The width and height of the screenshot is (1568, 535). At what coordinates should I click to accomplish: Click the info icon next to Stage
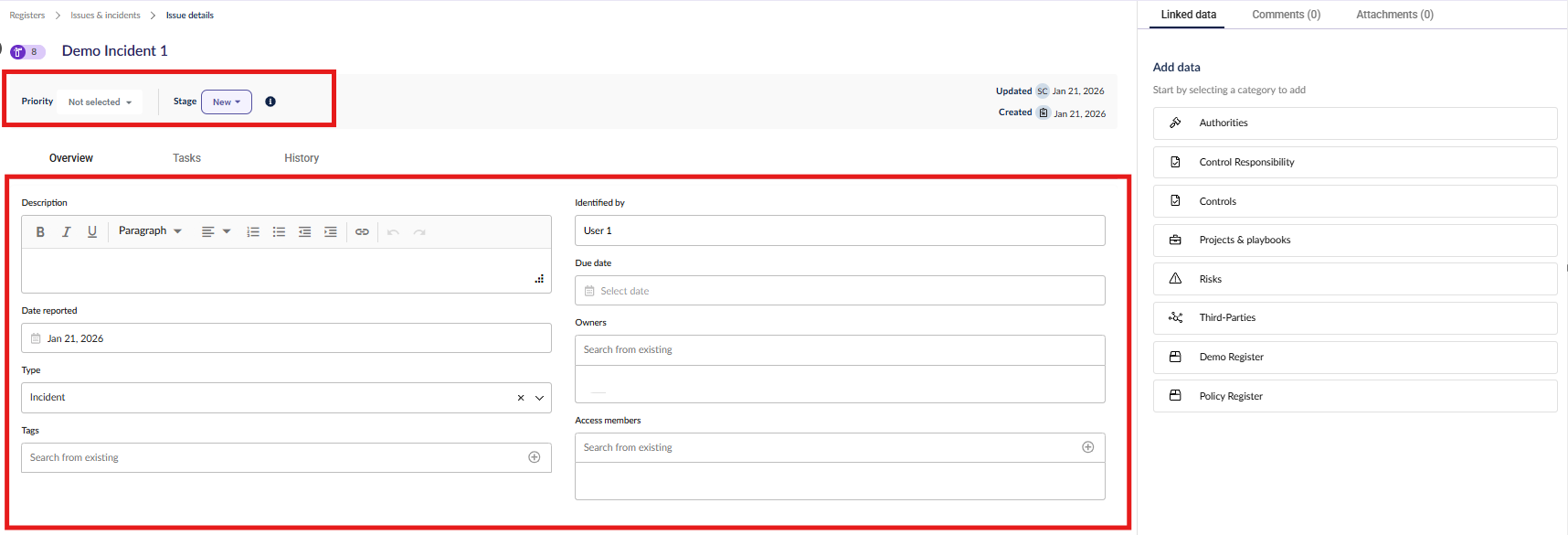click(x=270, y=102)
